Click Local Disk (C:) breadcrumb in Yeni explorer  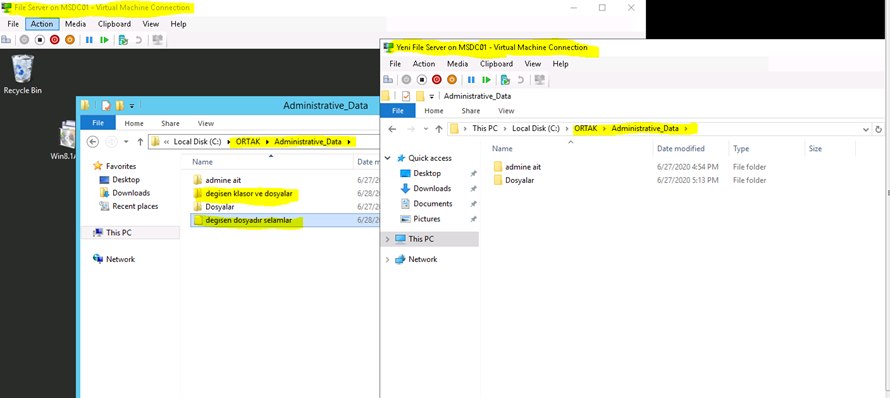pos(536,129)
